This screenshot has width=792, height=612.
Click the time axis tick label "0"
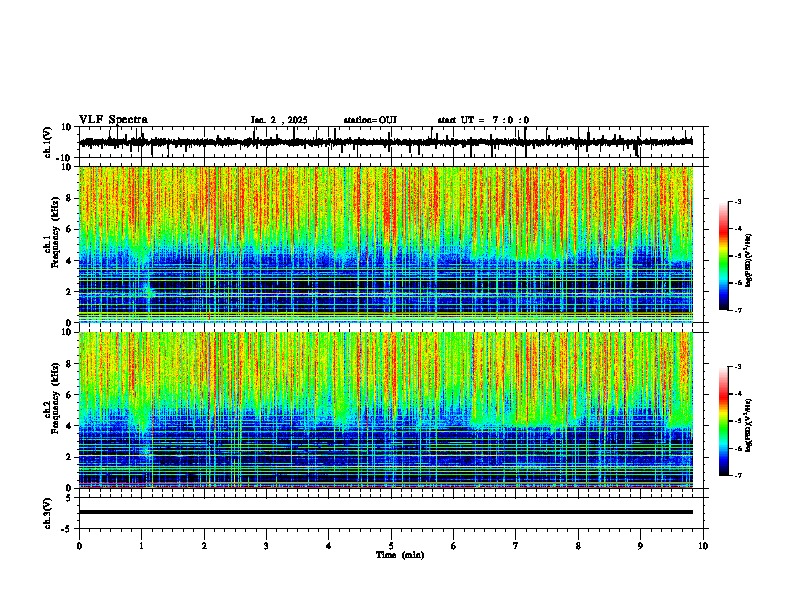(x=79, y=546)
